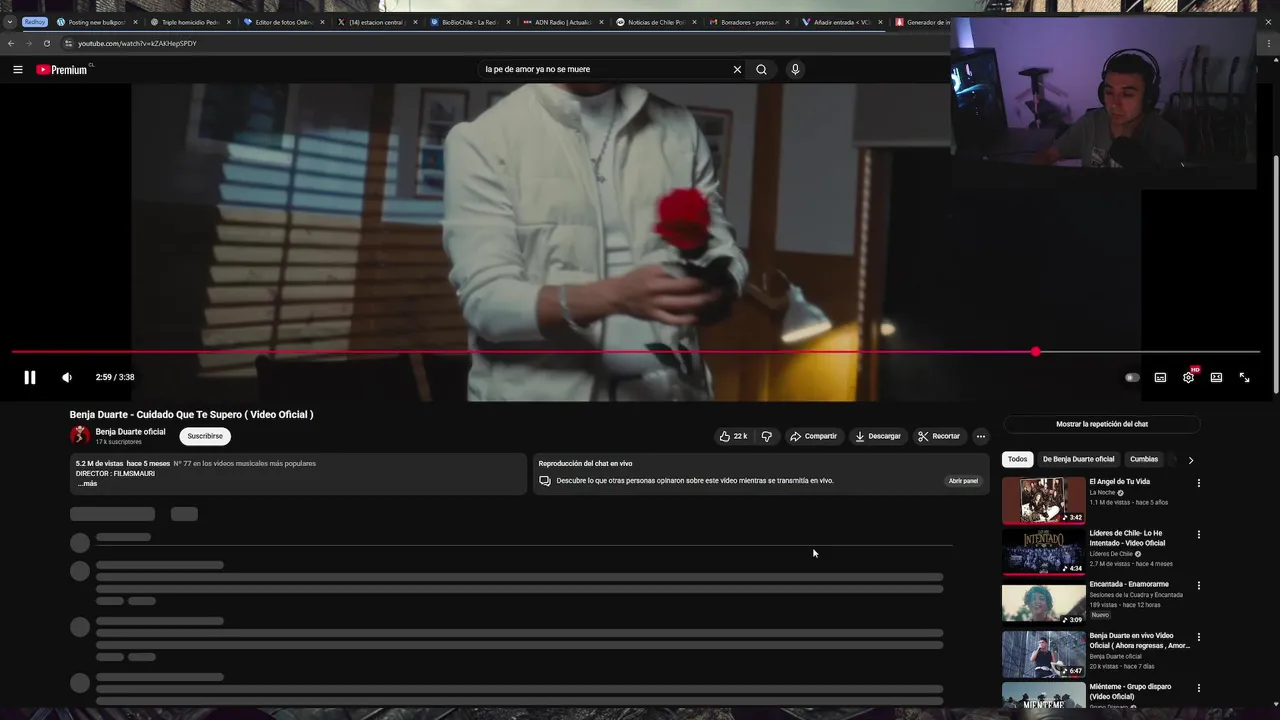Click the red playhead marker
Image resolution: width=1280 pixels, height=720 pixels.
point(1036,352)
